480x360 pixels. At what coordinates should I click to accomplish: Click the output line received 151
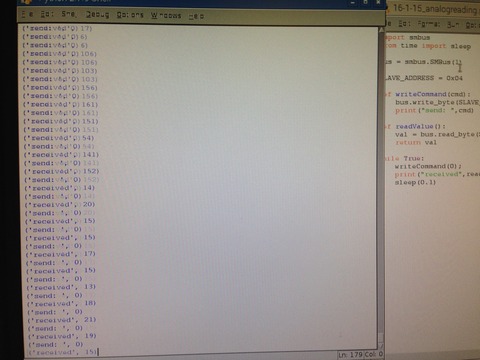click(x=61, y=121)
